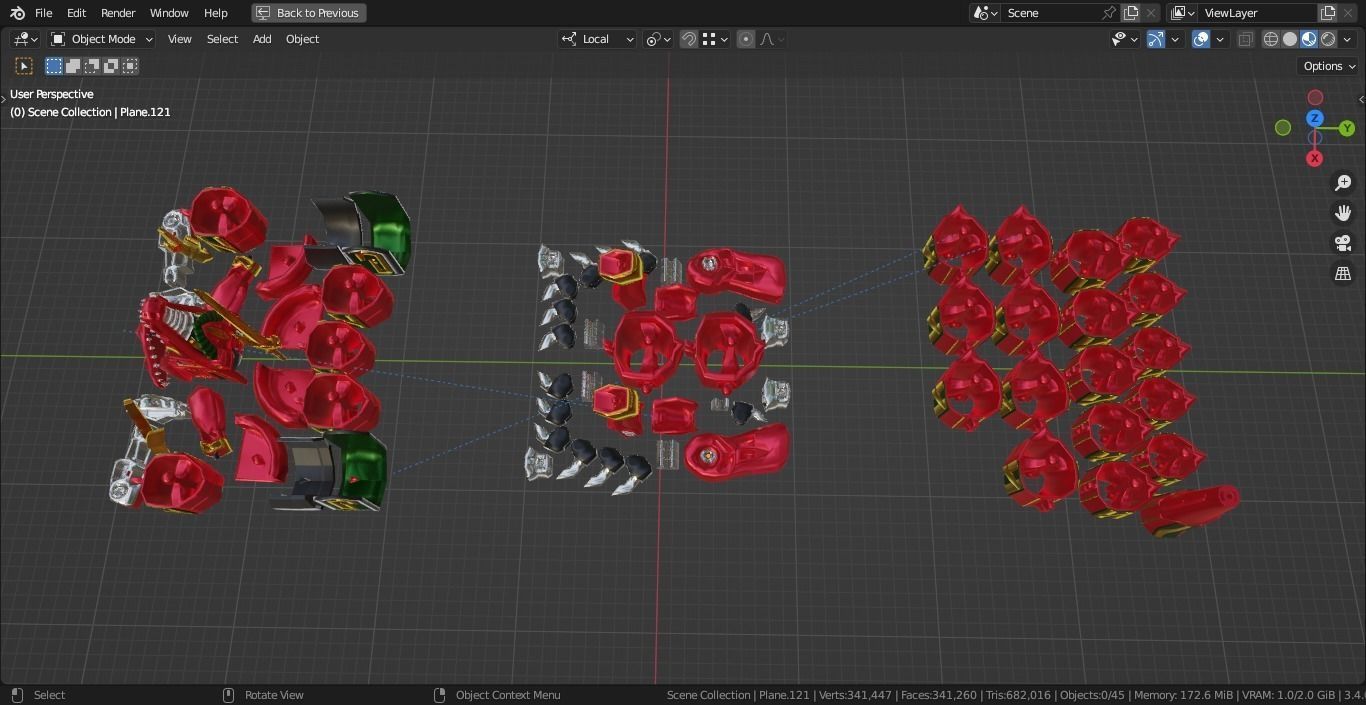The image size is (1366, 705).
Task: Click the negative Y axis green circle
Action: [x=1283, y=128]
